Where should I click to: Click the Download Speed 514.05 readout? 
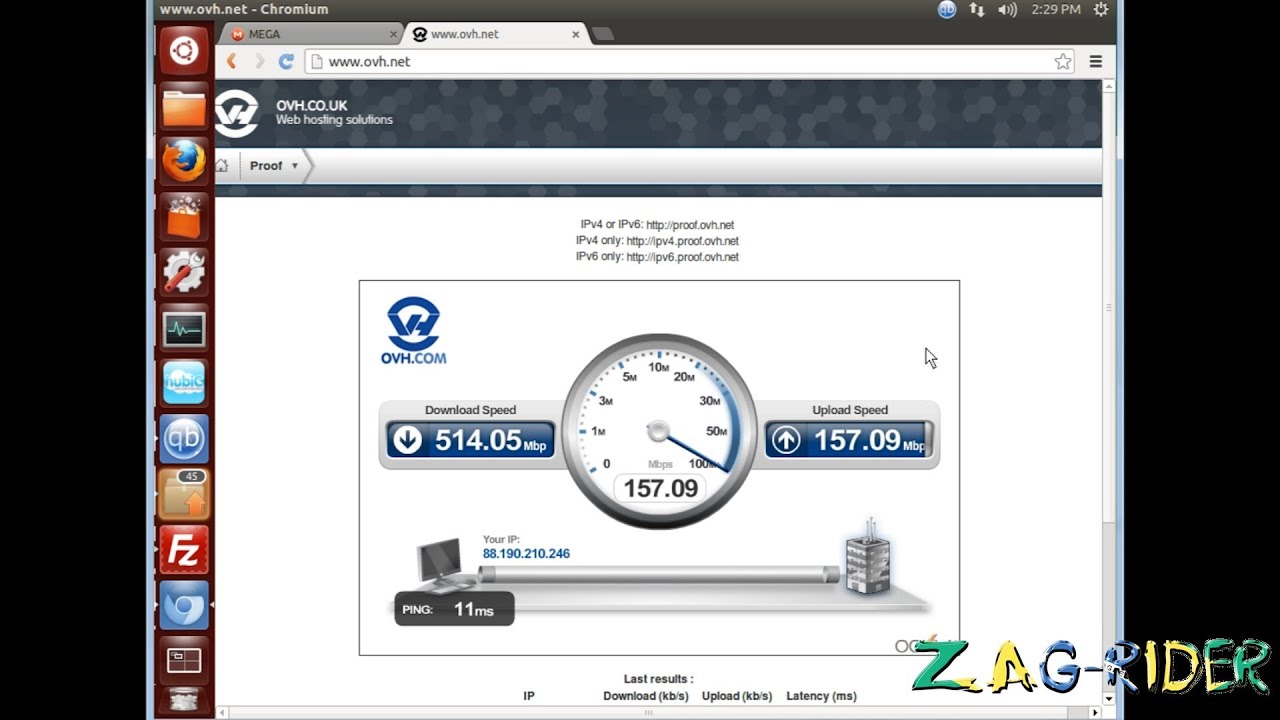tap(470, 440)
